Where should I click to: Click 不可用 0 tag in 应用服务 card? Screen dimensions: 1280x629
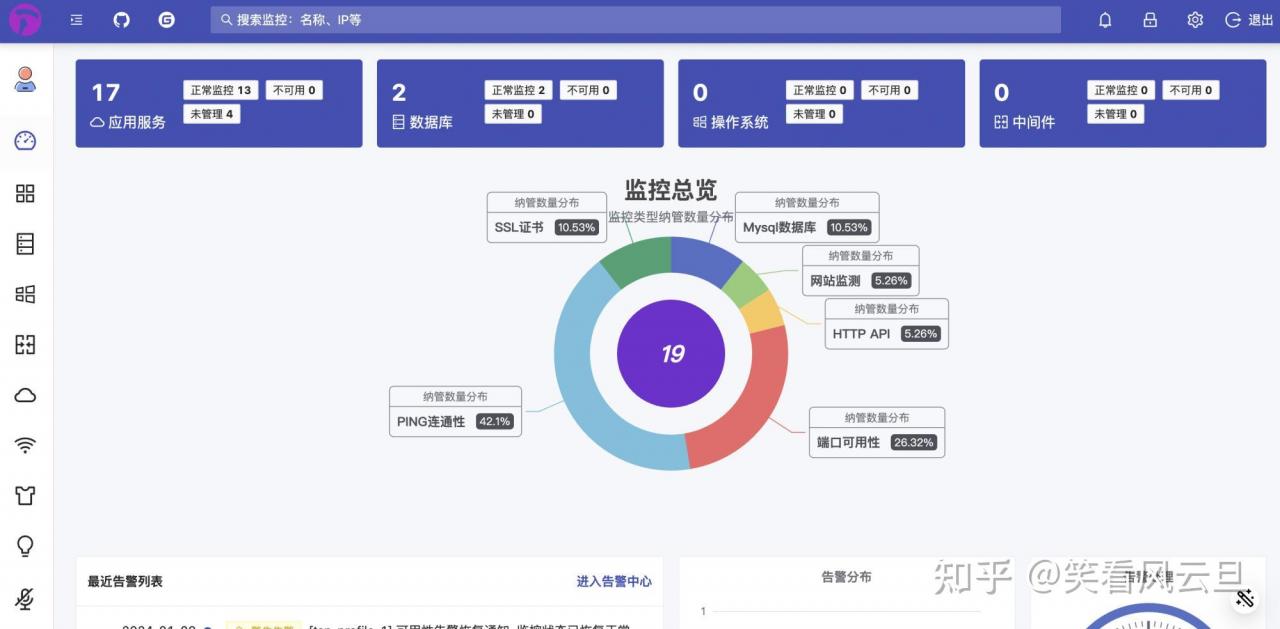tap(294, 90)
